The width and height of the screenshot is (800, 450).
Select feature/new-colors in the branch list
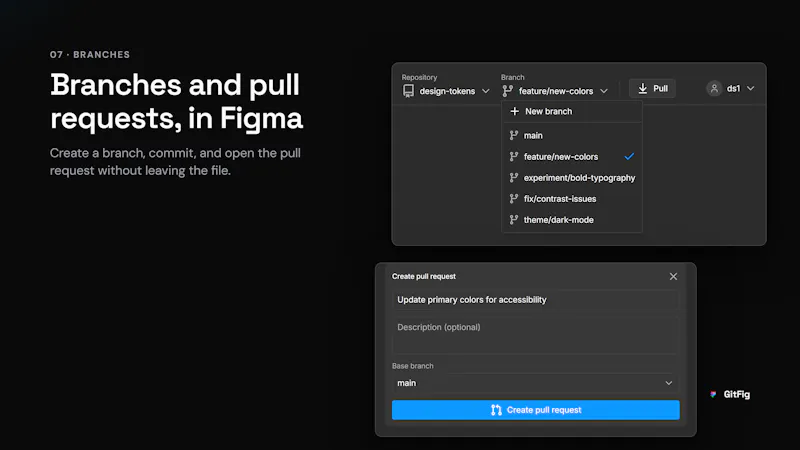click(x=572, y=157)
